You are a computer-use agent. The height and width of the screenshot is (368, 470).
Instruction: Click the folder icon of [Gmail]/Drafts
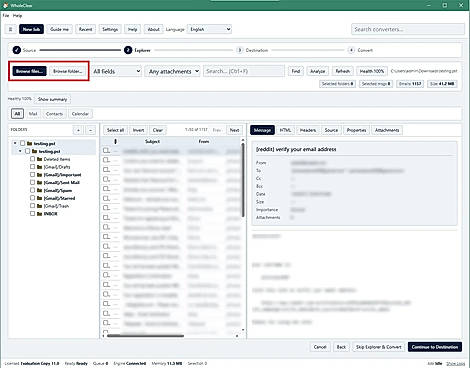pos(39,167)
